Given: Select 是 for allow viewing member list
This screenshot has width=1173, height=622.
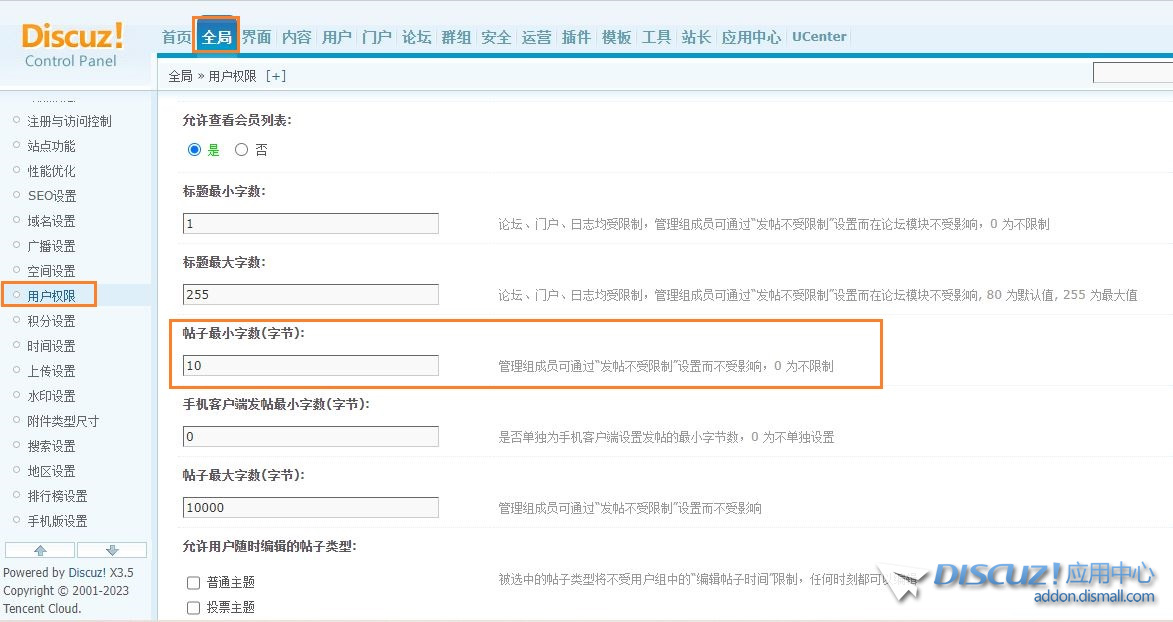Looking at the screenshot, I should click(195, 150).
